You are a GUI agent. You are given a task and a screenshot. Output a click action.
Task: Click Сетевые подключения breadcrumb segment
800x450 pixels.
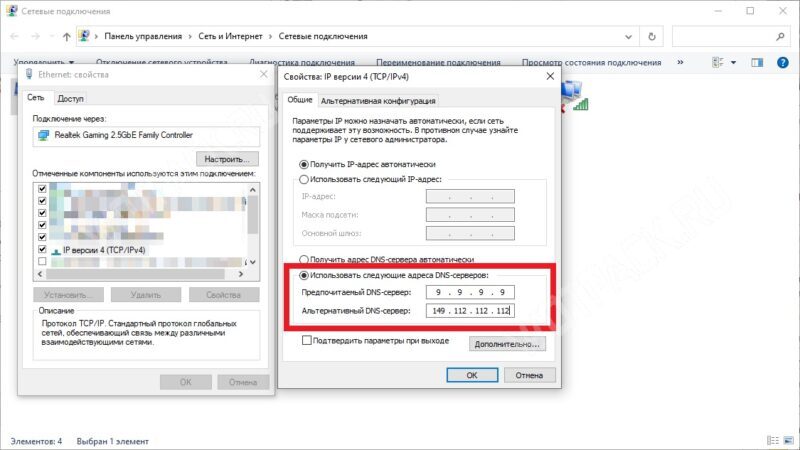323,36
